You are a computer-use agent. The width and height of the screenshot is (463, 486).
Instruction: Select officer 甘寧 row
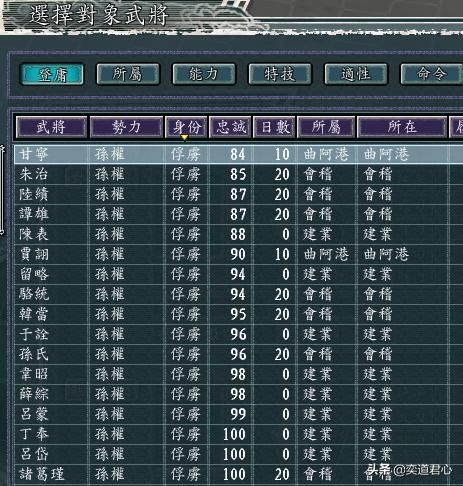tap(238, 154)
